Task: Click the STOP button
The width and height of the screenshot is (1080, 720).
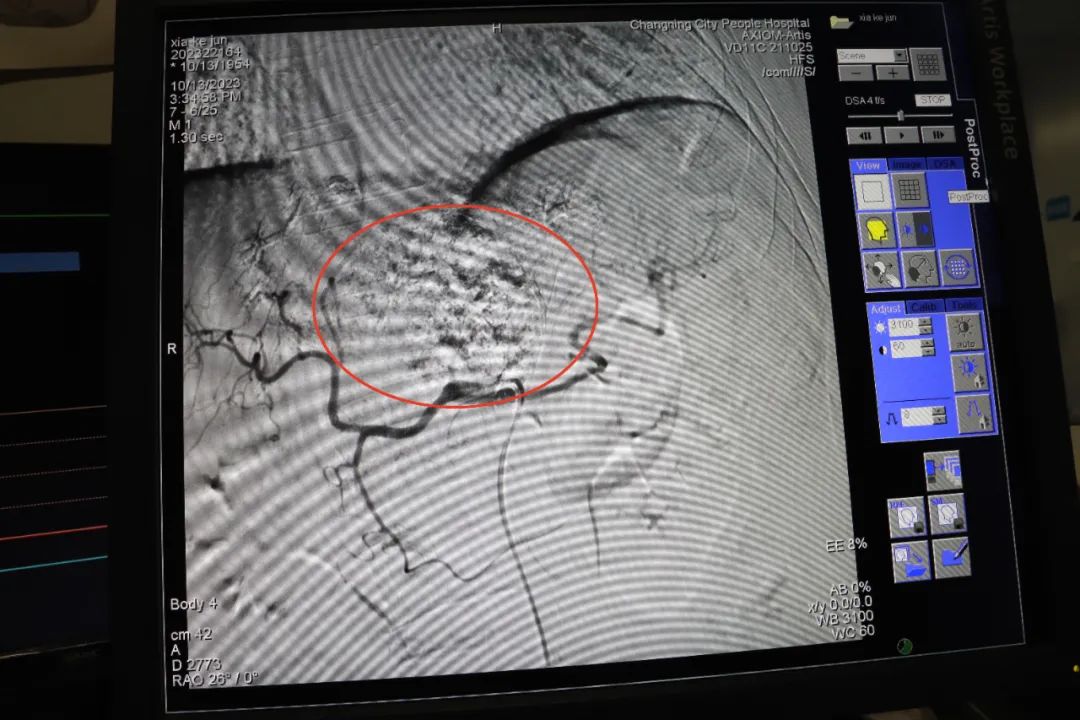Action: 933,100
